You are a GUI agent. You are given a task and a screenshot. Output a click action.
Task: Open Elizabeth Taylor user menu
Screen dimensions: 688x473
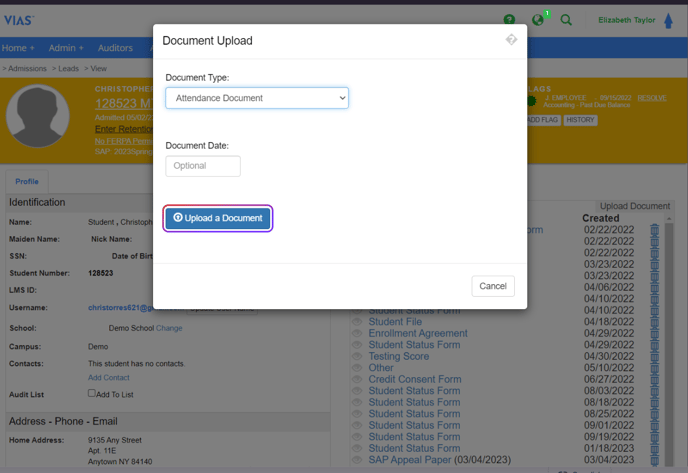pyautogui.click(x=627, y=20)
